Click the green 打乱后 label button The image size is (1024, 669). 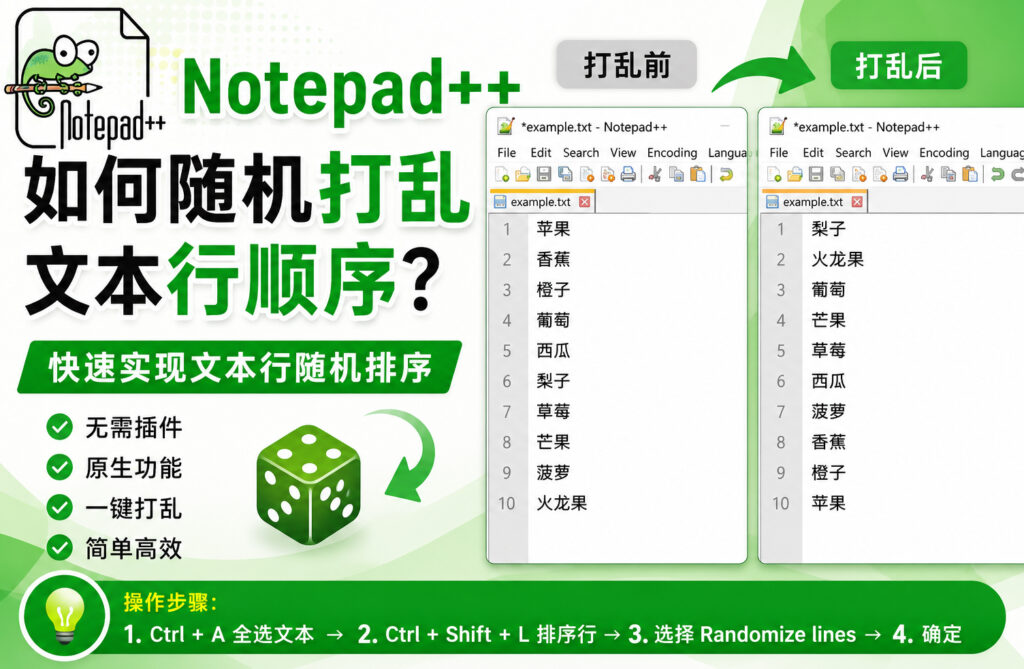point(899,65)
